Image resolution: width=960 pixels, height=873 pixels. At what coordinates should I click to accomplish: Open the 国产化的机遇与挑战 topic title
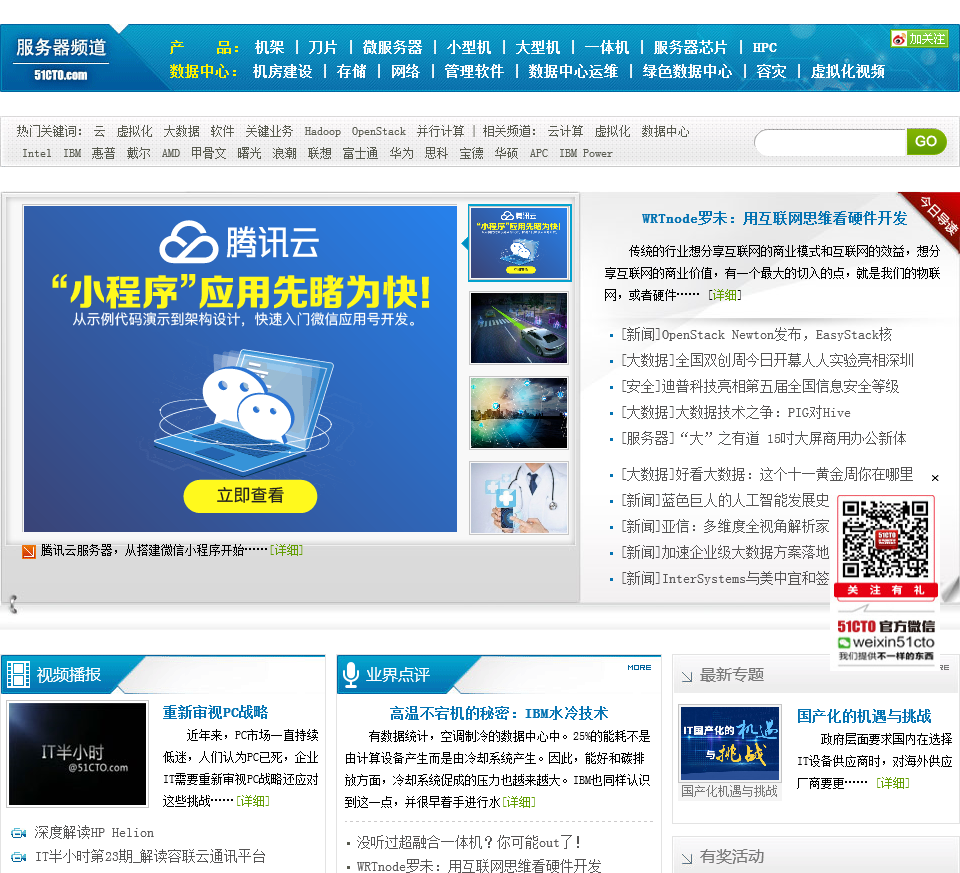click(x=864, y=716)
